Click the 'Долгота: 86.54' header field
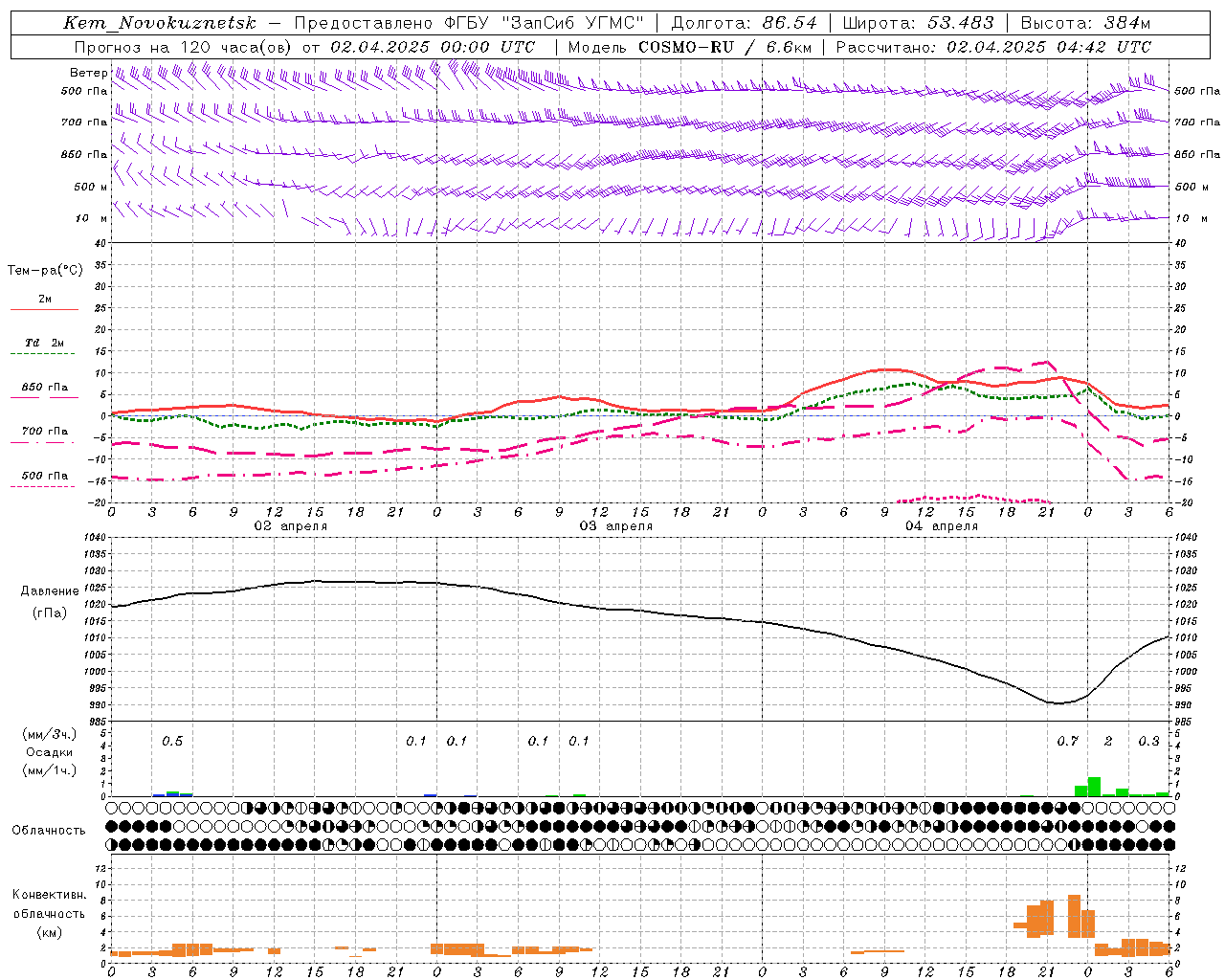This screenshot has width=1225, height=980. coord(745,23)
